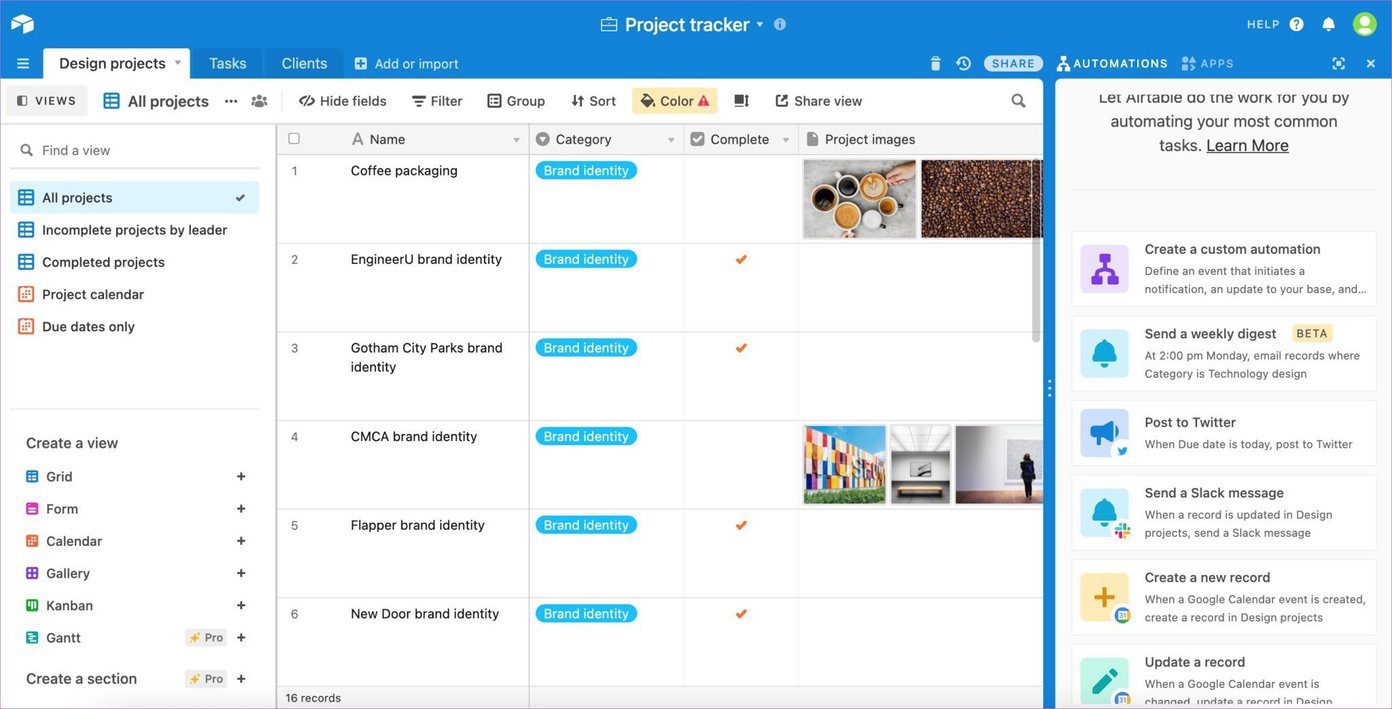This screenshot has height=709, width=1392.
Task: Select Incomplete projects by leader view
Action: 135,230
